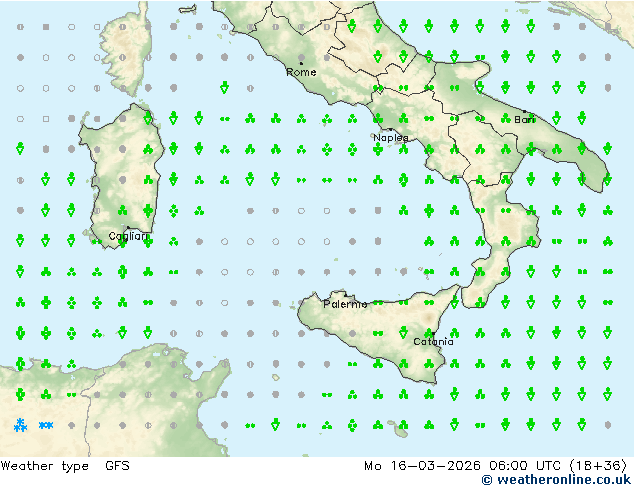The width and height of the screenshot is (634, 490).
Task: Click the '(18+36)' forecast run text
Action: (598, 466)
